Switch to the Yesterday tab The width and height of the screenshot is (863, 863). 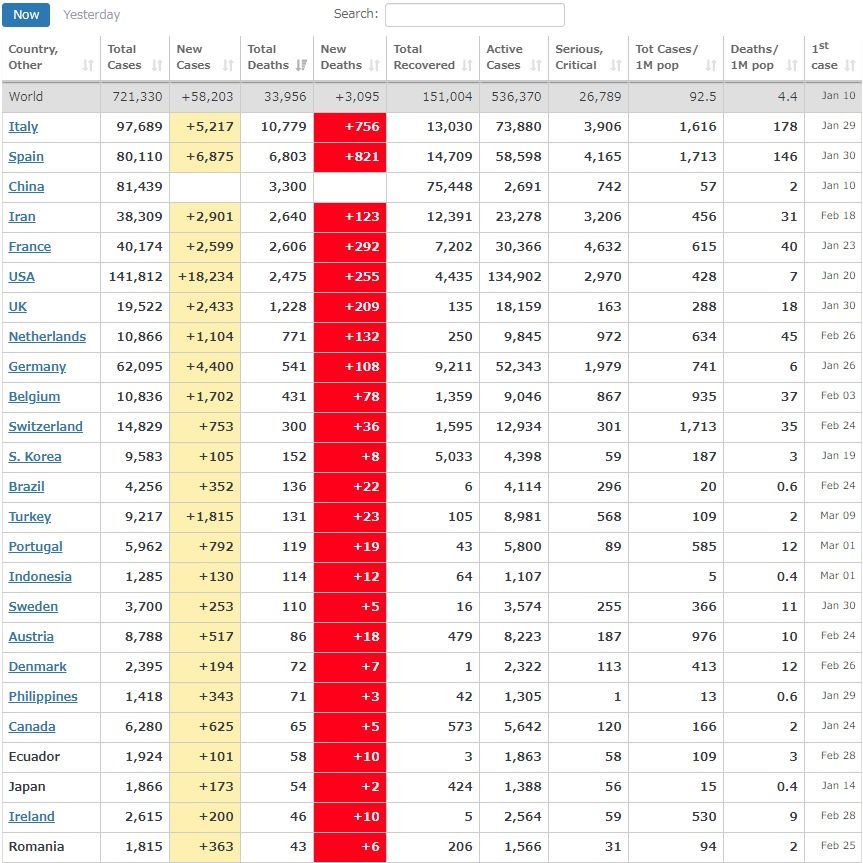(91, 15)
